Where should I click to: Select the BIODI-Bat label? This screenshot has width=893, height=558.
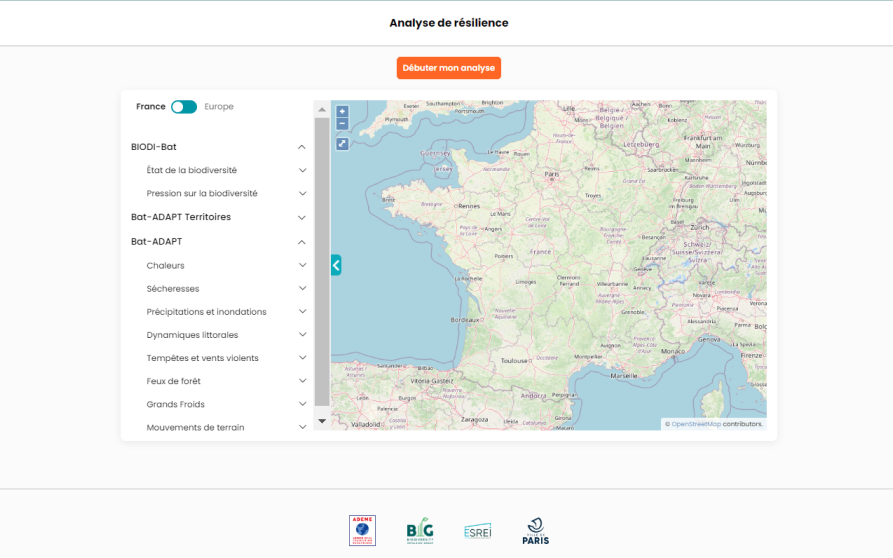154,147
